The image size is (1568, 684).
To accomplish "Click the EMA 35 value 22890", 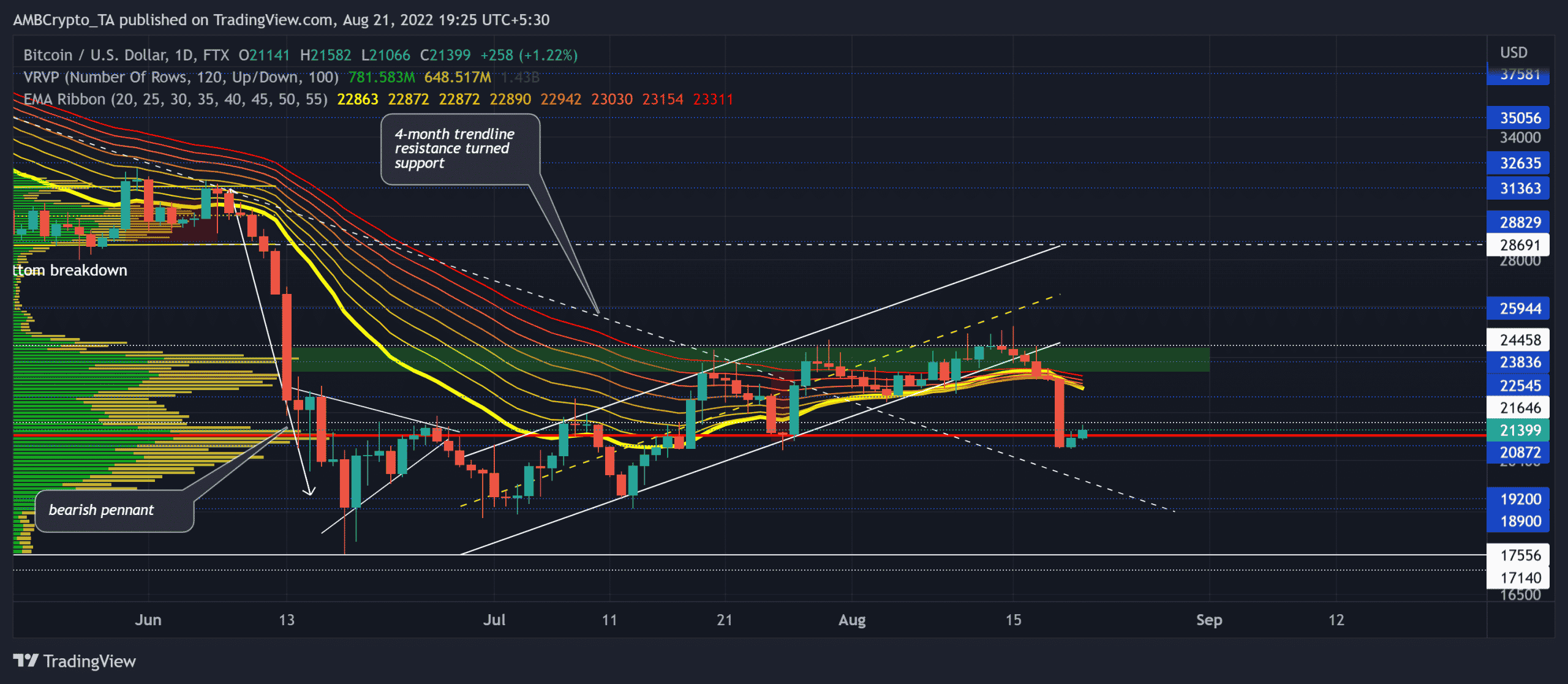I will tap(510, 99).
